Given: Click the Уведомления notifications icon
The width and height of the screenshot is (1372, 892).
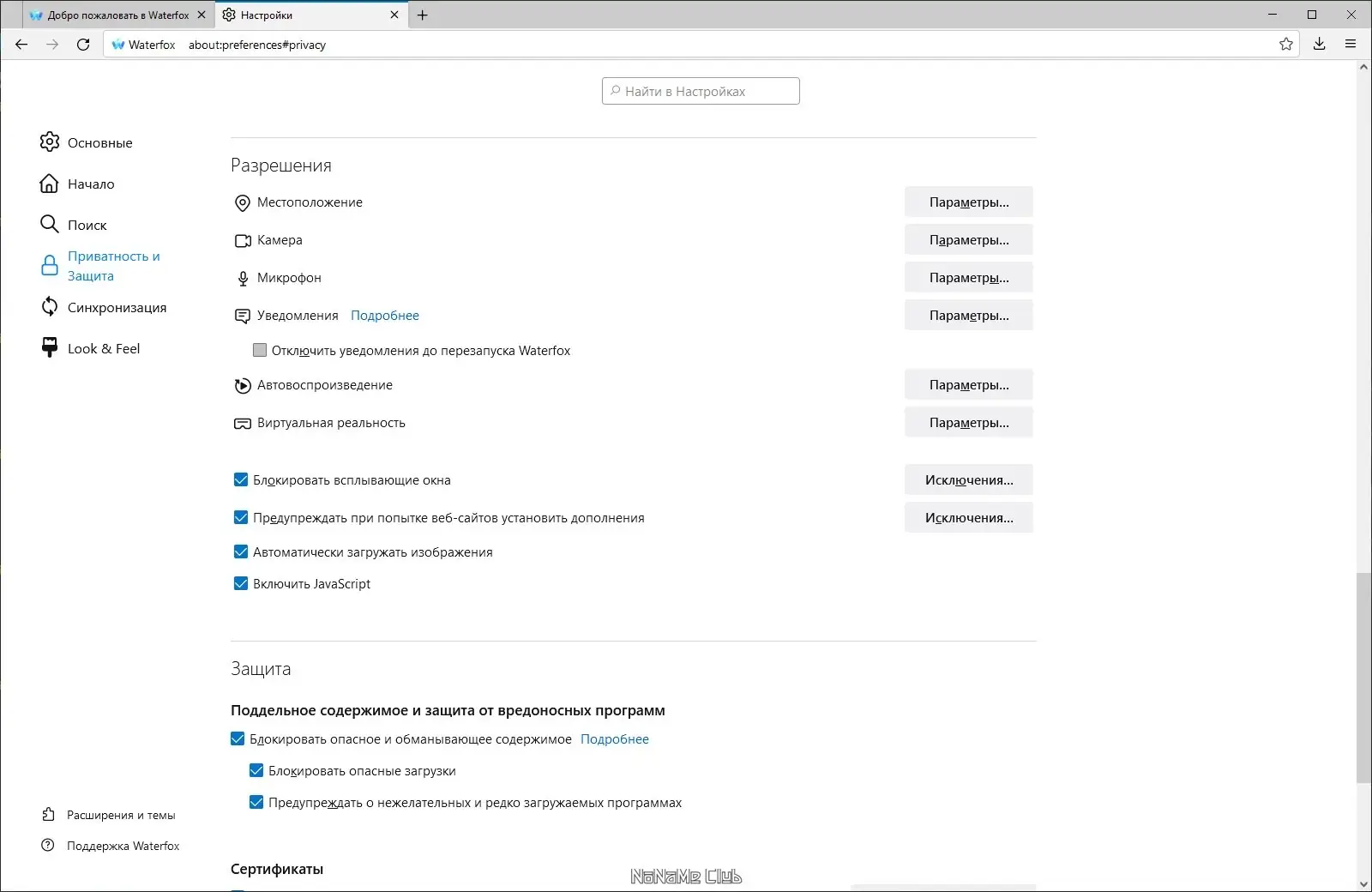Looking at the screenshot, I should pos(242,316).
